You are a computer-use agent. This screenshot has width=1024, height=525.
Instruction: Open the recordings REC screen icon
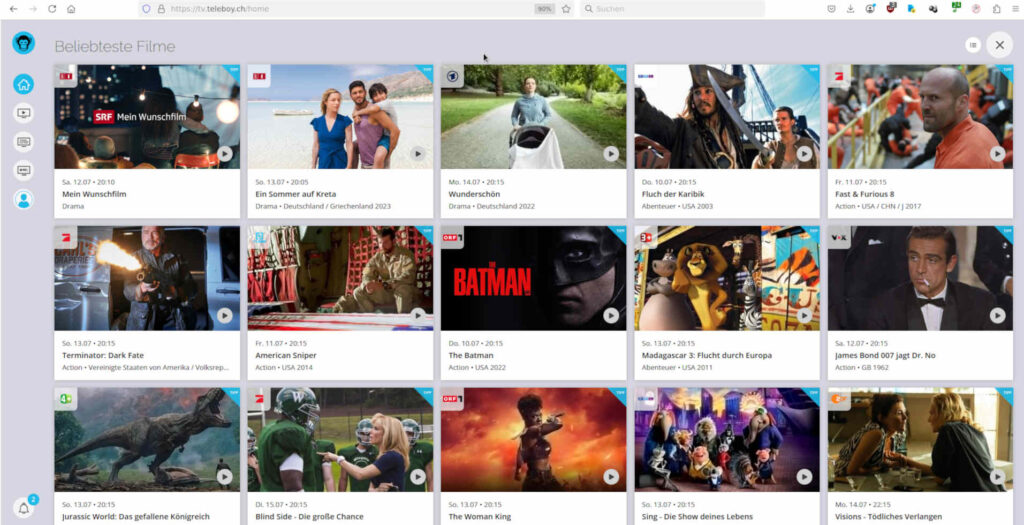click(x=24, y=170)
